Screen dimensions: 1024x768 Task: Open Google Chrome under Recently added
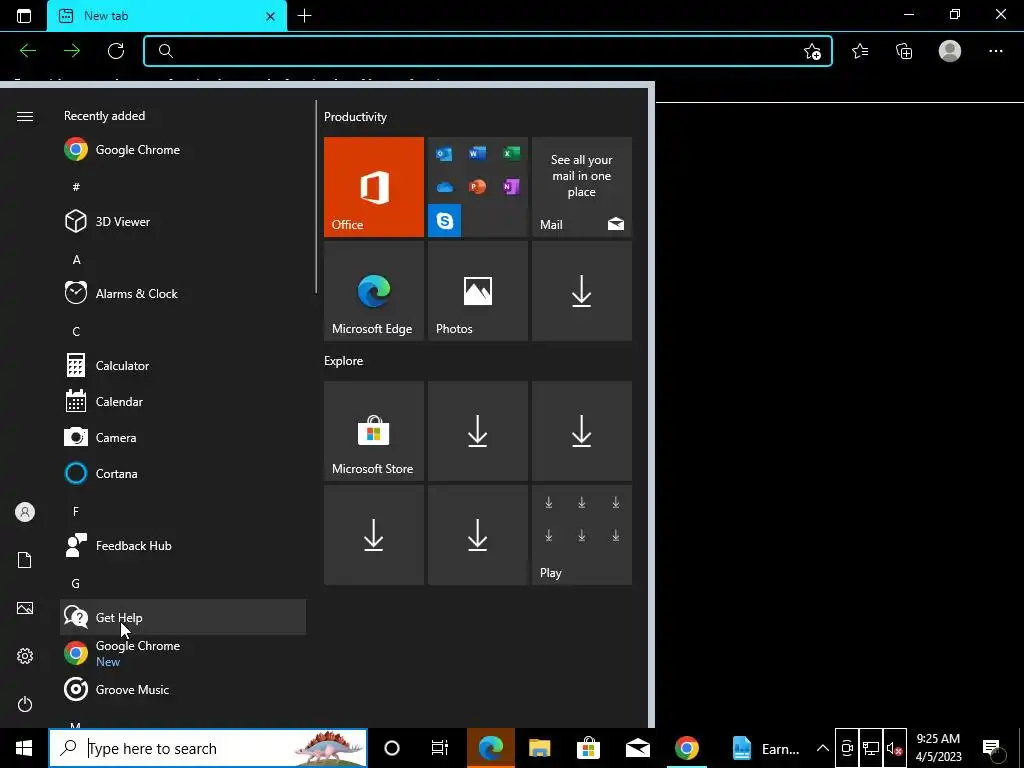(183, 150)
